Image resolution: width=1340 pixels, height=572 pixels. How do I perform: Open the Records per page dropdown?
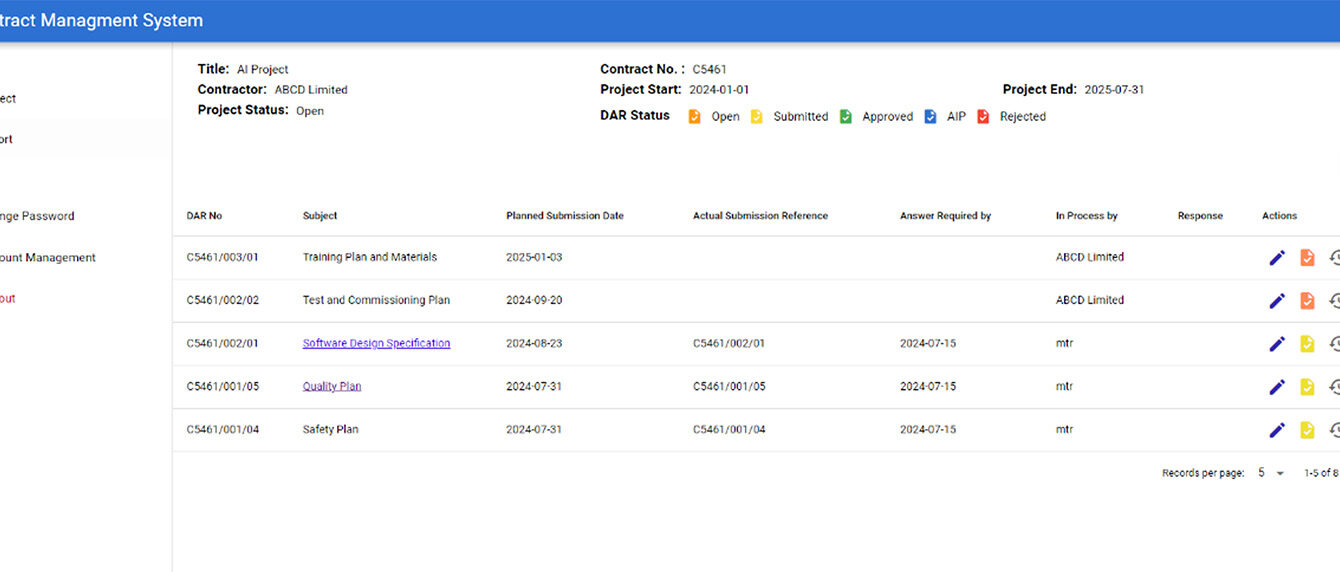pos(1270,473)
